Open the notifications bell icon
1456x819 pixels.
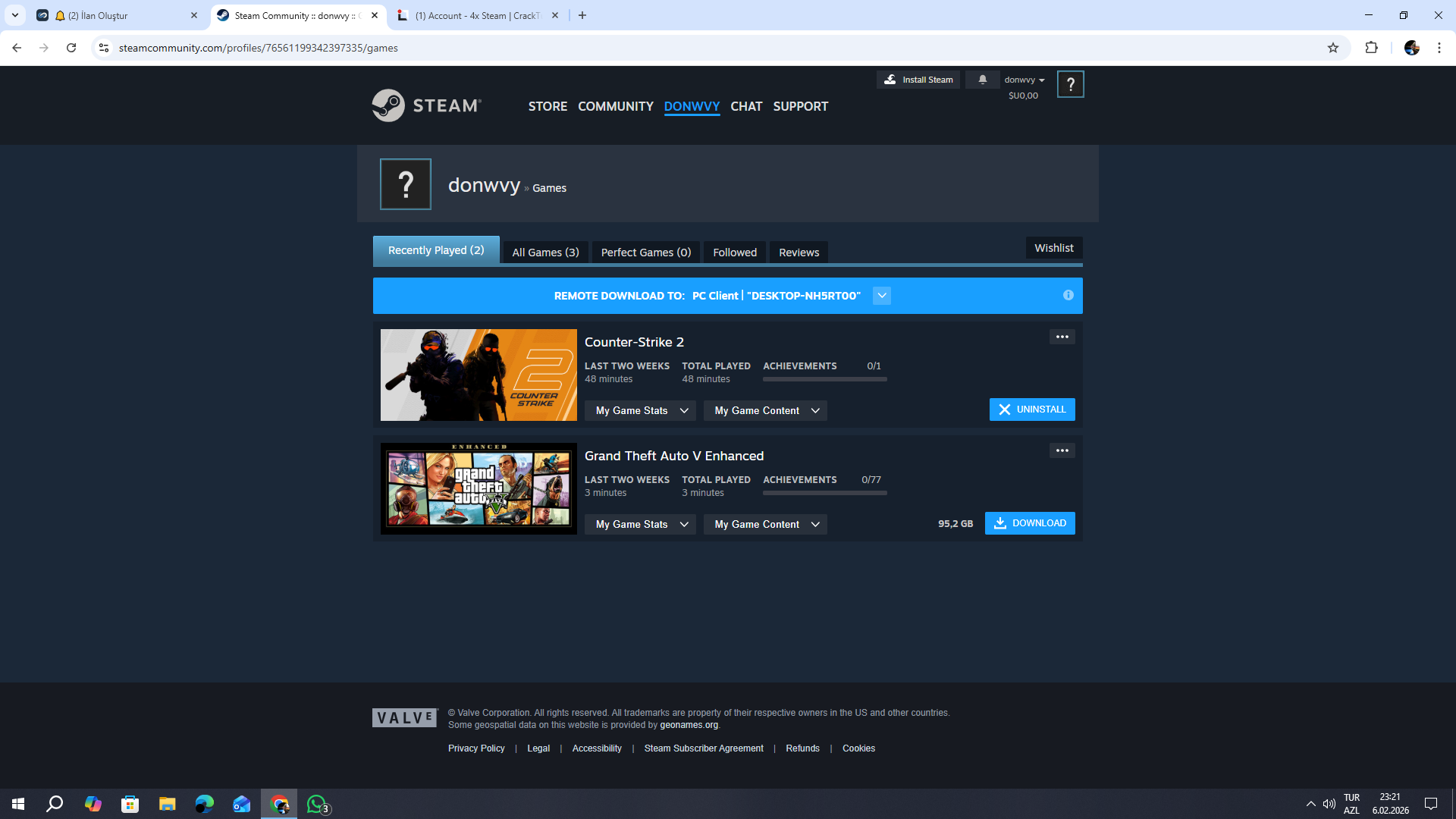[982, 80]
